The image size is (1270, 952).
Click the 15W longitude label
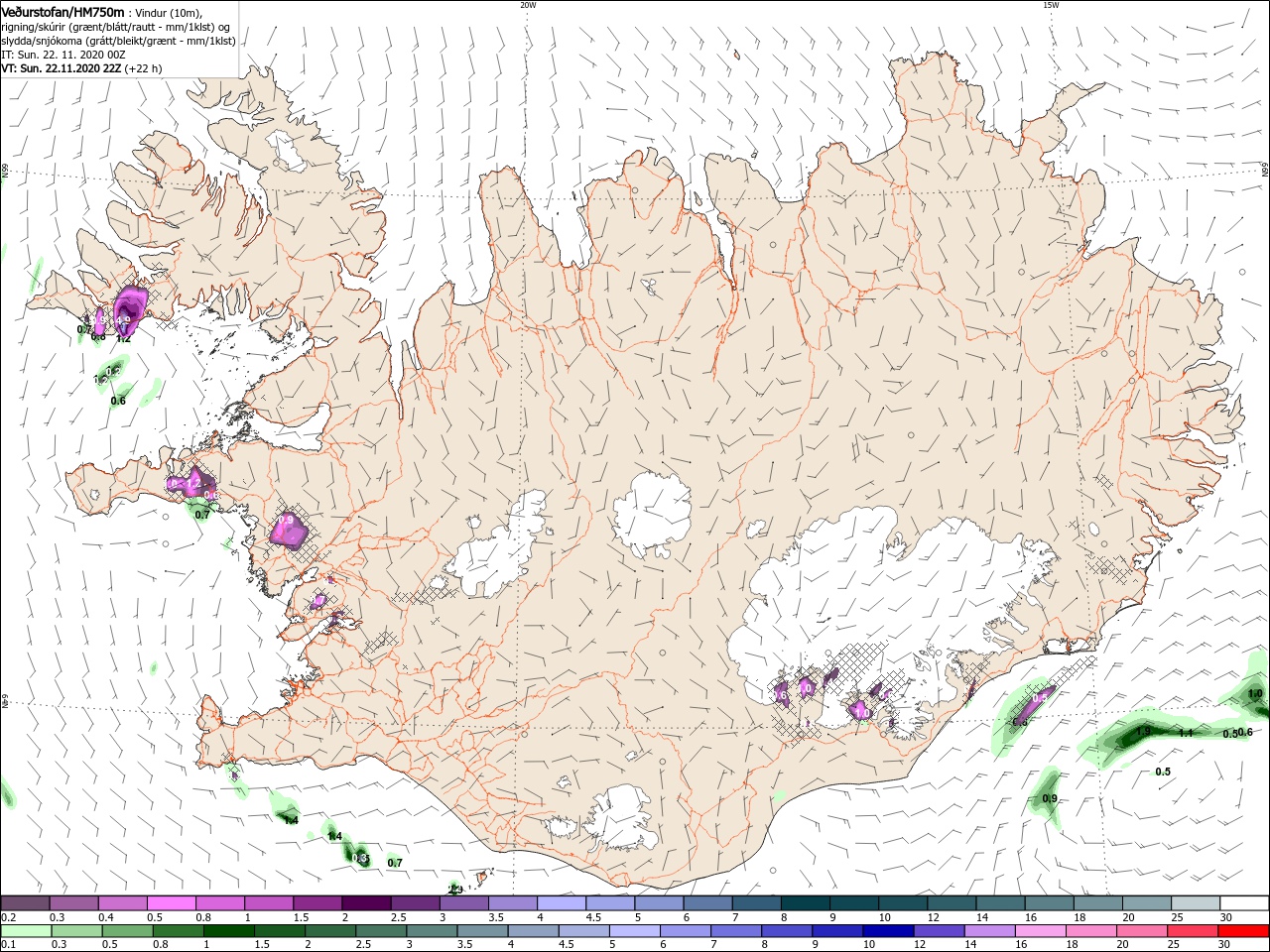click(1051, 5)
